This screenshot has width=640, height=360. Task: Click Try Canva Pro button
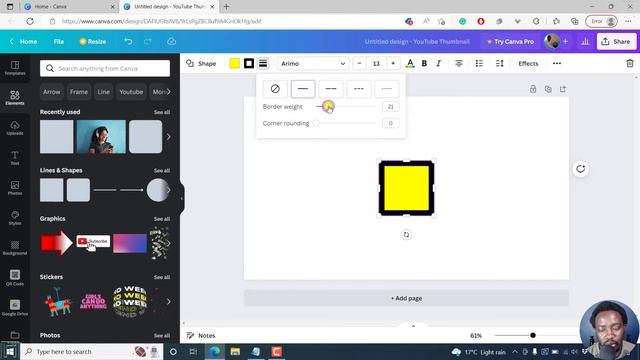pyautogui.click(x=510, y=41)
